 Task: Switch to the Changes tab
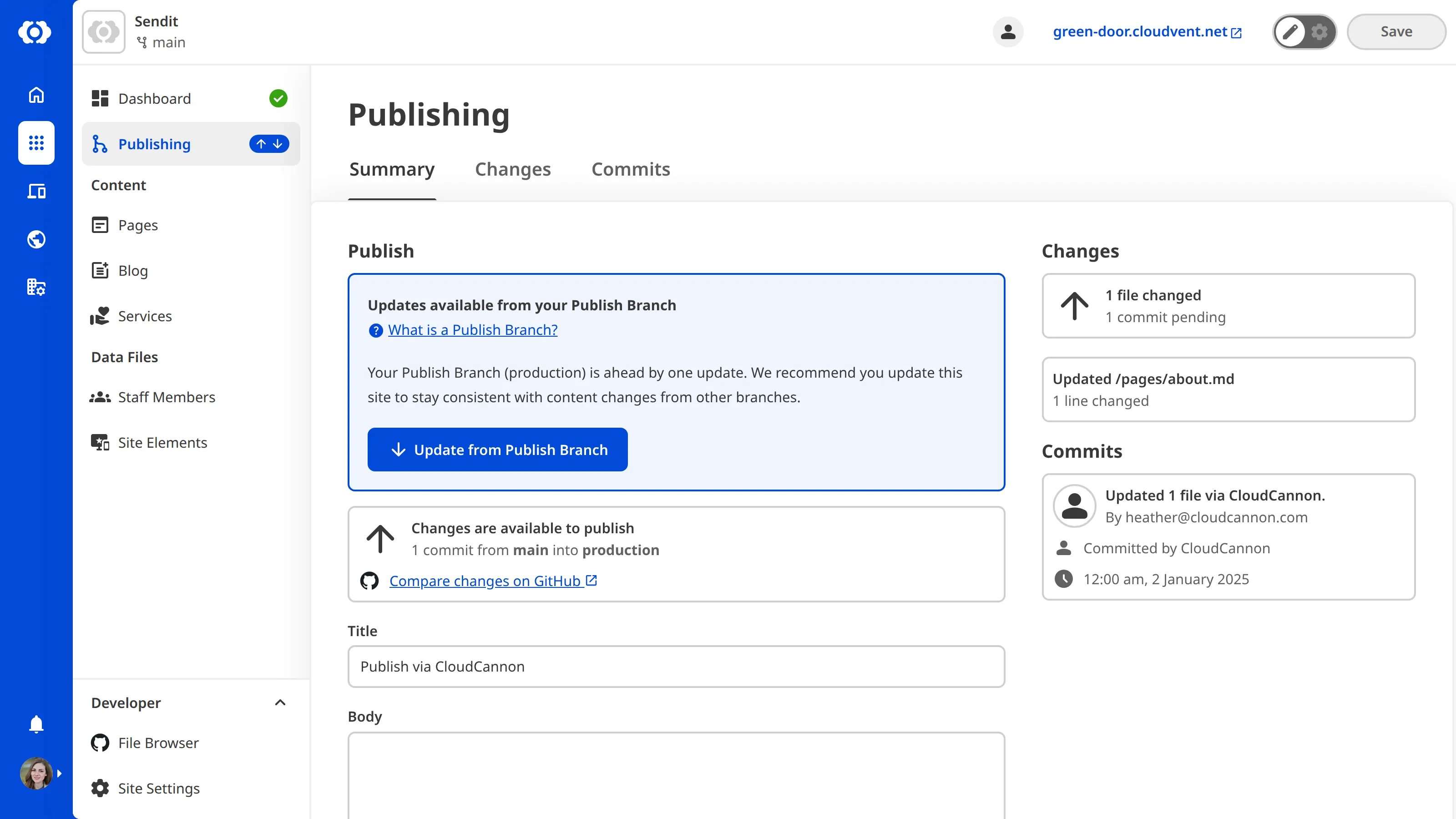513,169
